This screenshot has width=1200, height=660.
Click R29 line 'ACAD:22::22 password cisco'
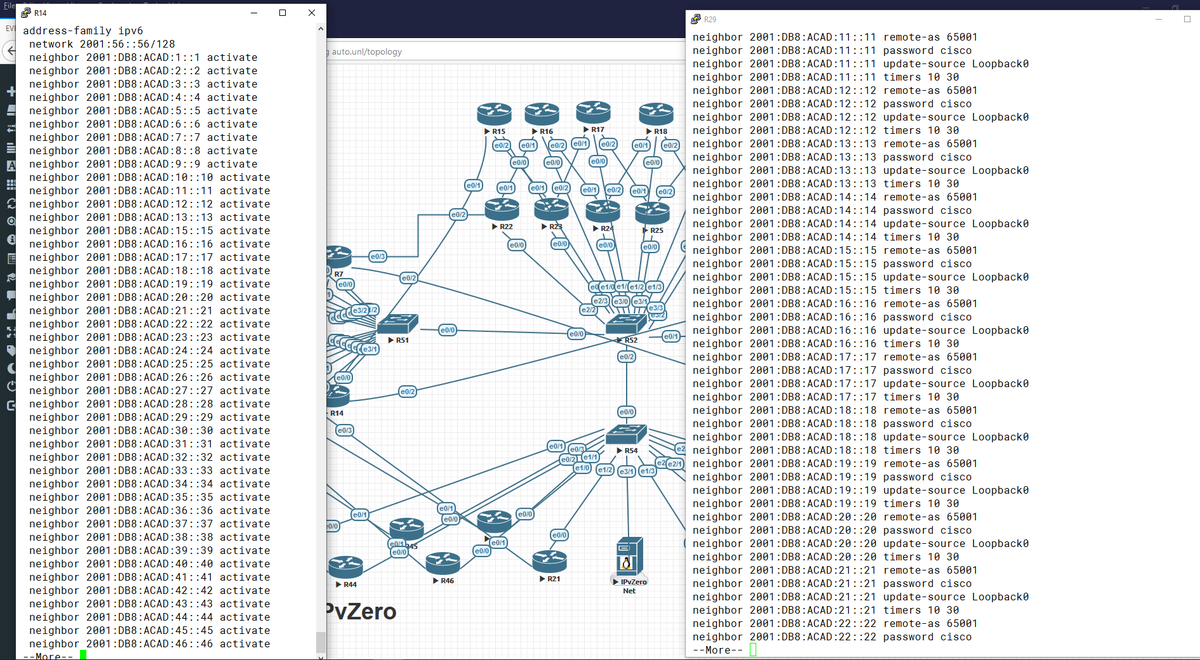[831, 637]
